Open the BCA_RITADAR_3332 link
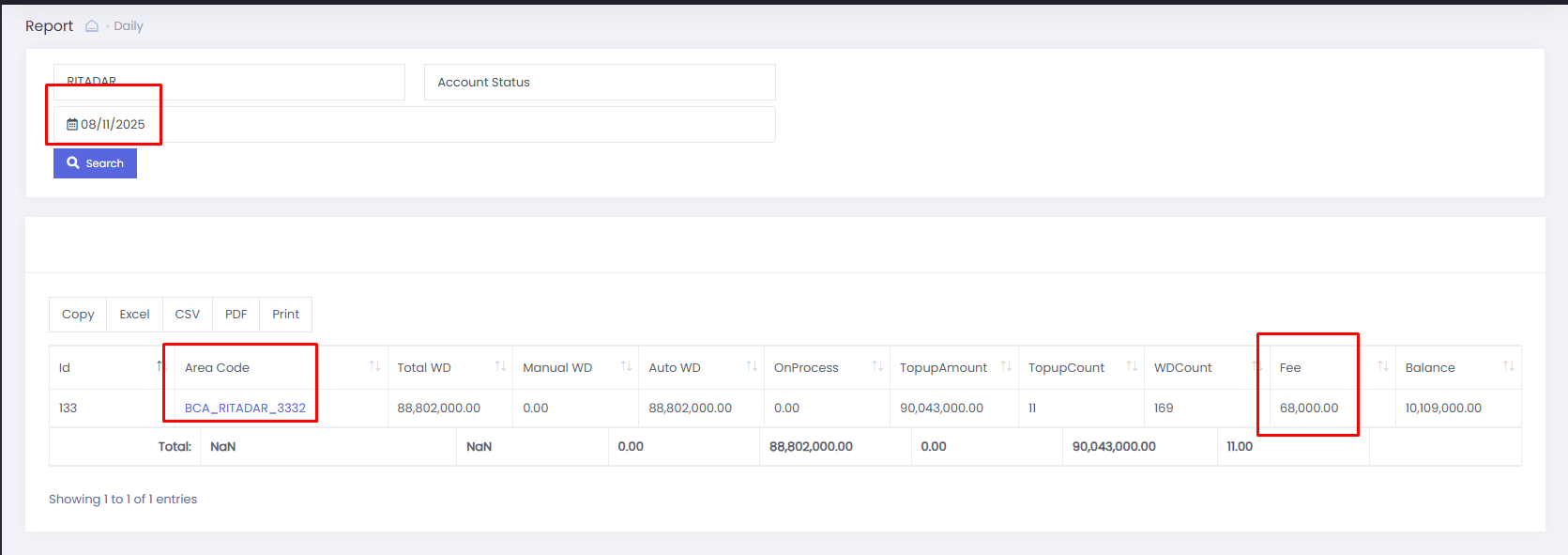1568x555 pixels. 245,409
